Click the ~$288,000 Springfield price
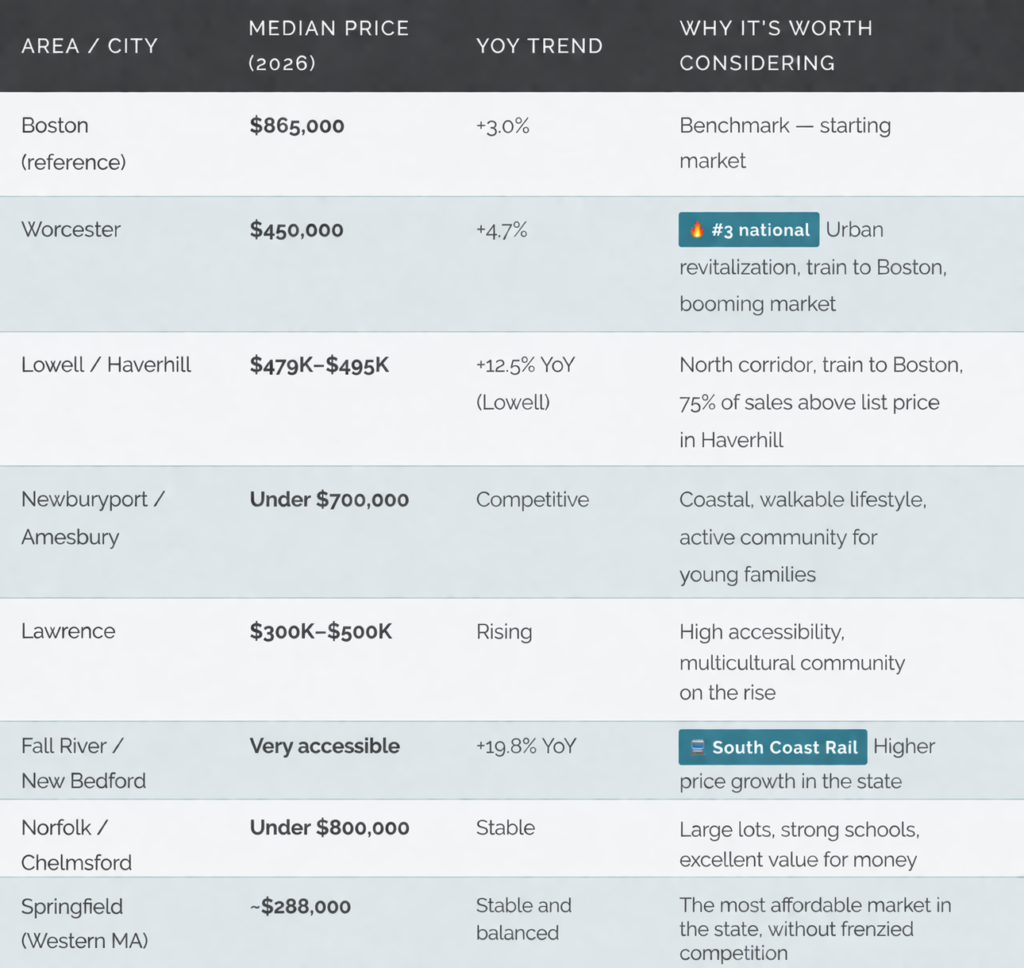The height and width of the screenshot is (968, 1024). [300, 907]
